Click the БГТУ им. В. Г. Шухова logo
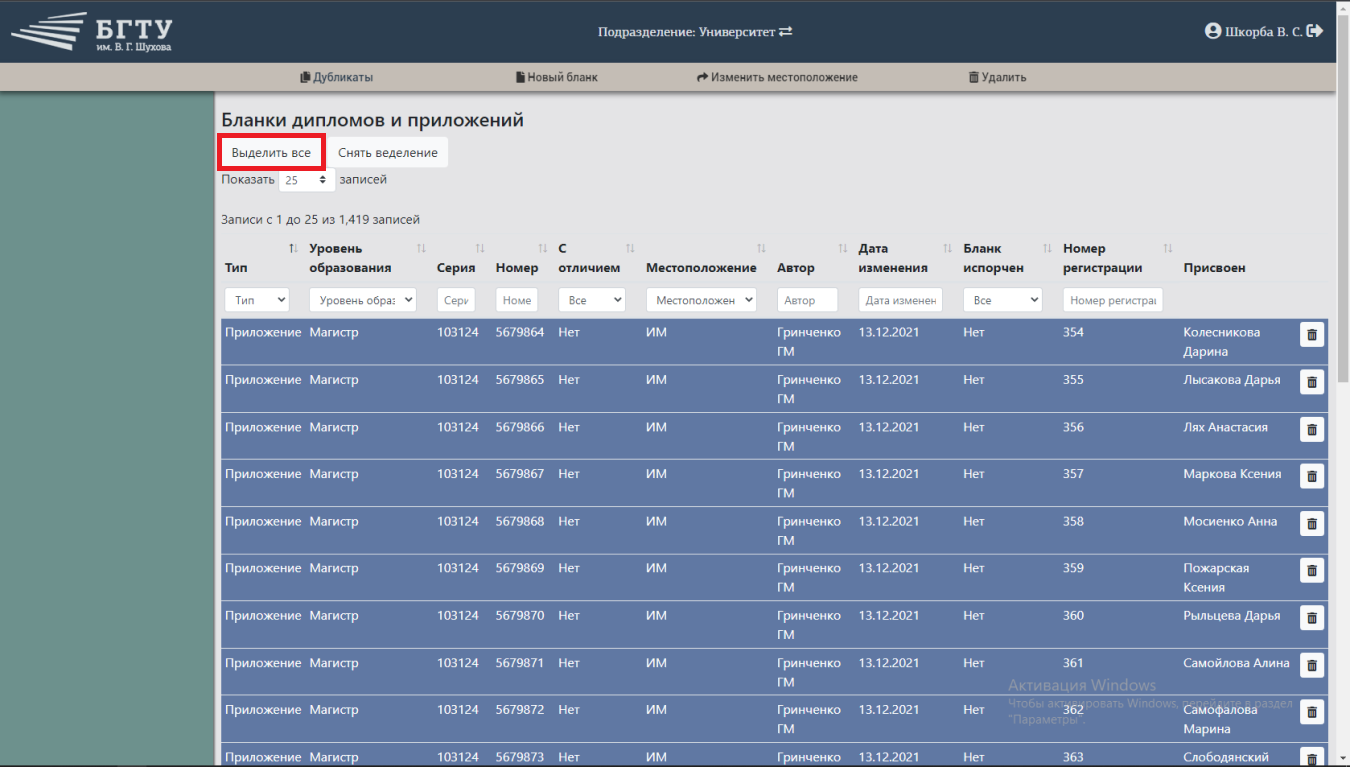 (92, 32)
